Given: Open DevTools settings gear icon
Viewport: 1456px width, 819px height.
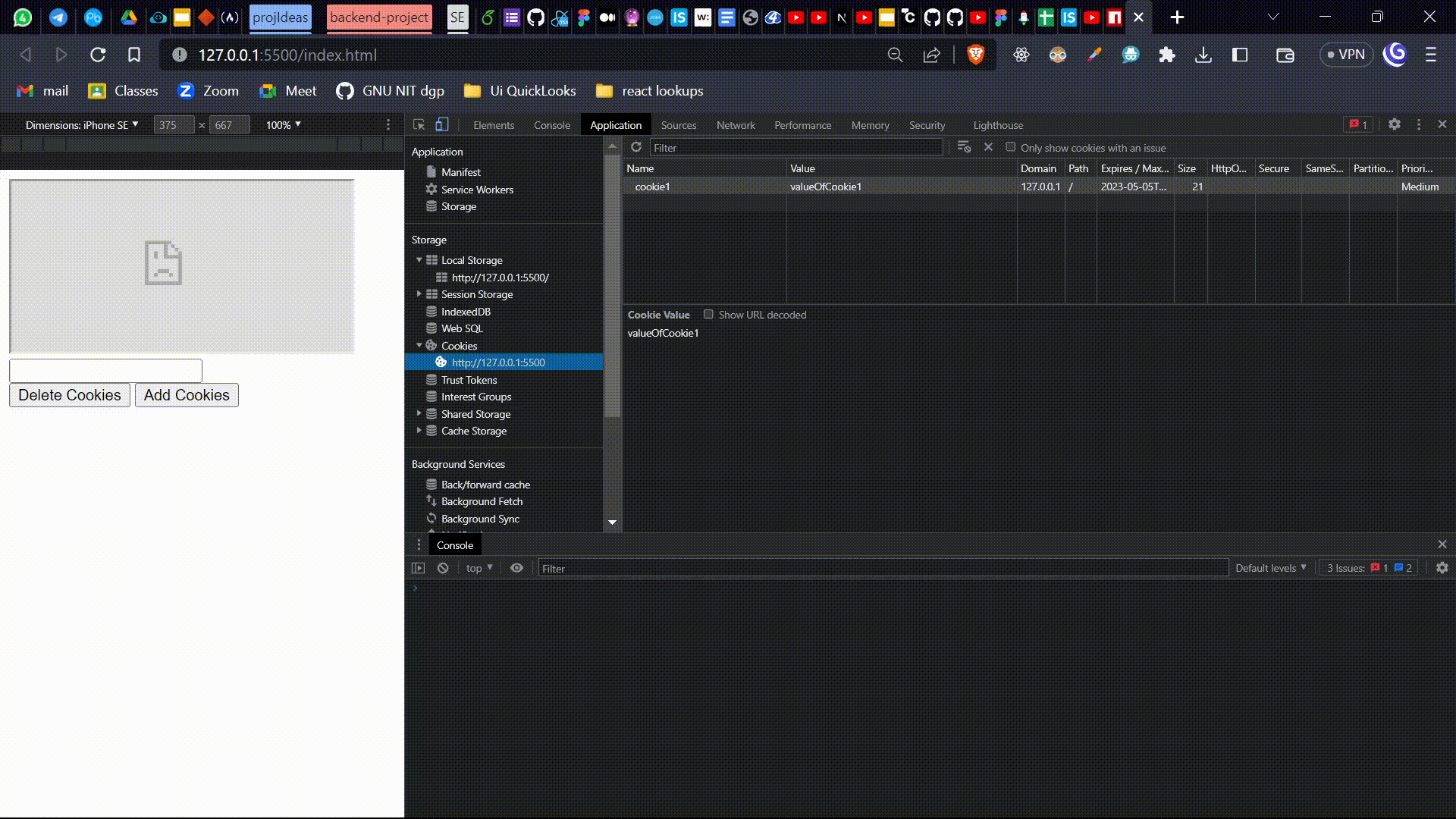Looking at the screenshot, I should (x=1393, y=125).
